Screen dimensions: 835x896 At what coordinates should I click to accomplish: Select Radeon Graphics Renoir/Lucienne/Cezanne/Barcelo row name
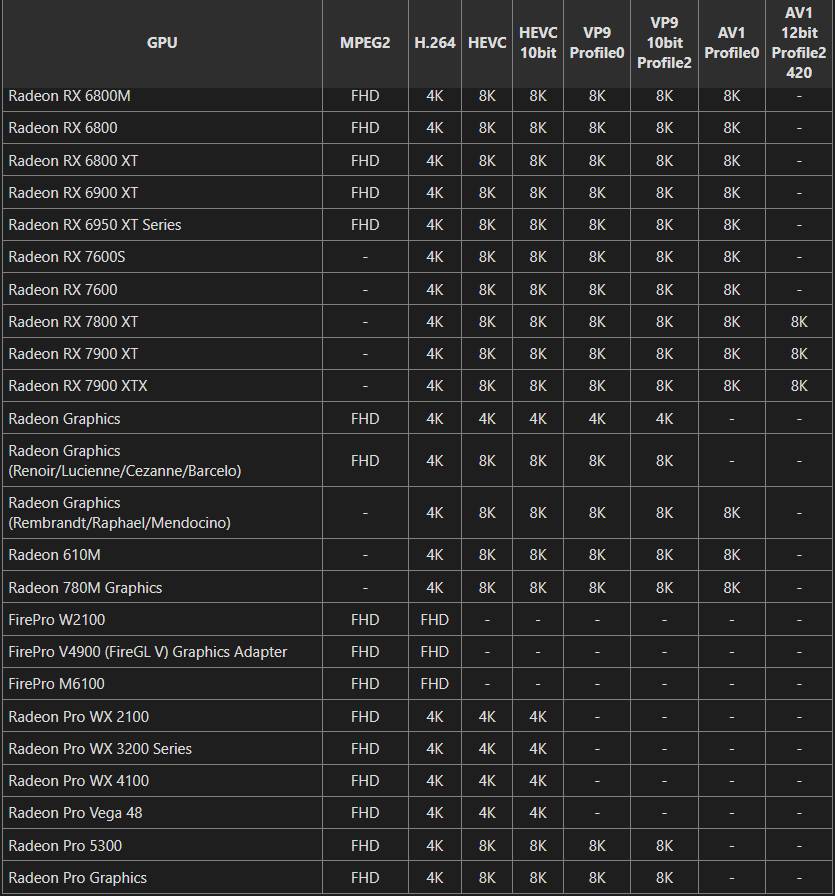coord(125,461)
